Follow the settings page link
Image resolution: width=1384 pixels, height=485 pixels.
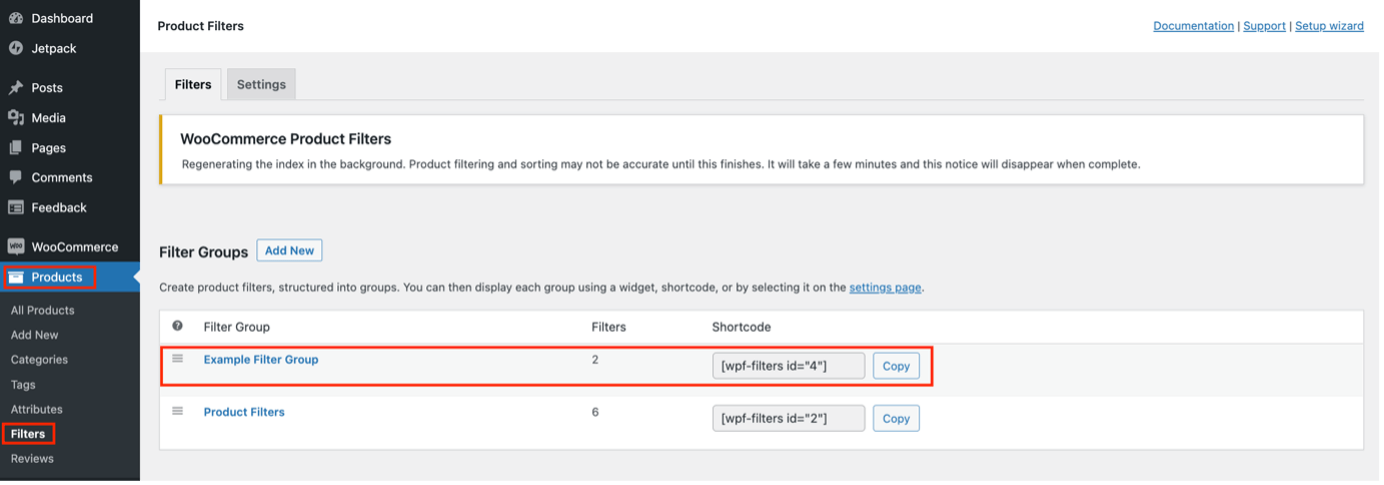click(x=885, y=288)
